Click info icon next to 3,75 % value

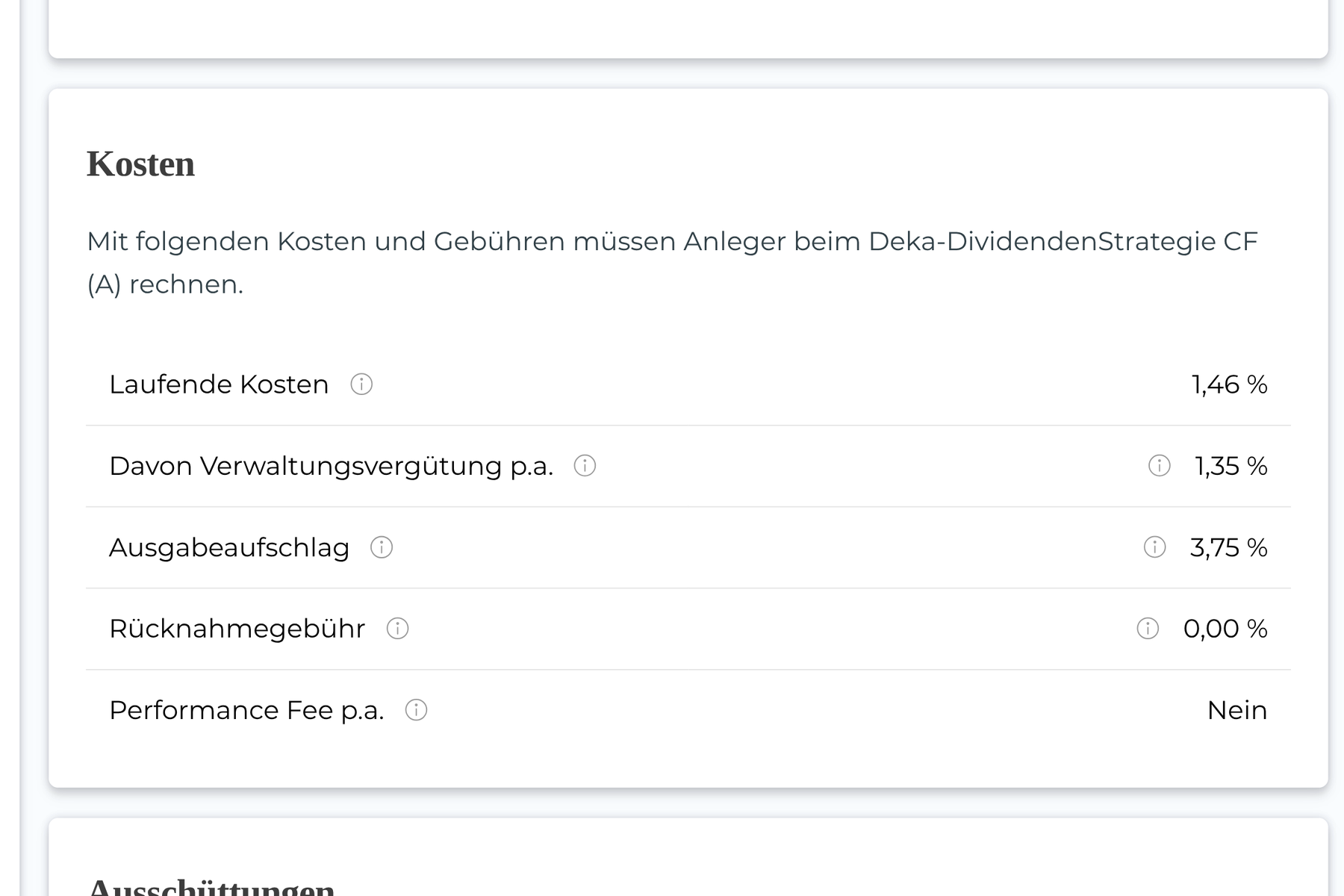(x=1154, y=547)
